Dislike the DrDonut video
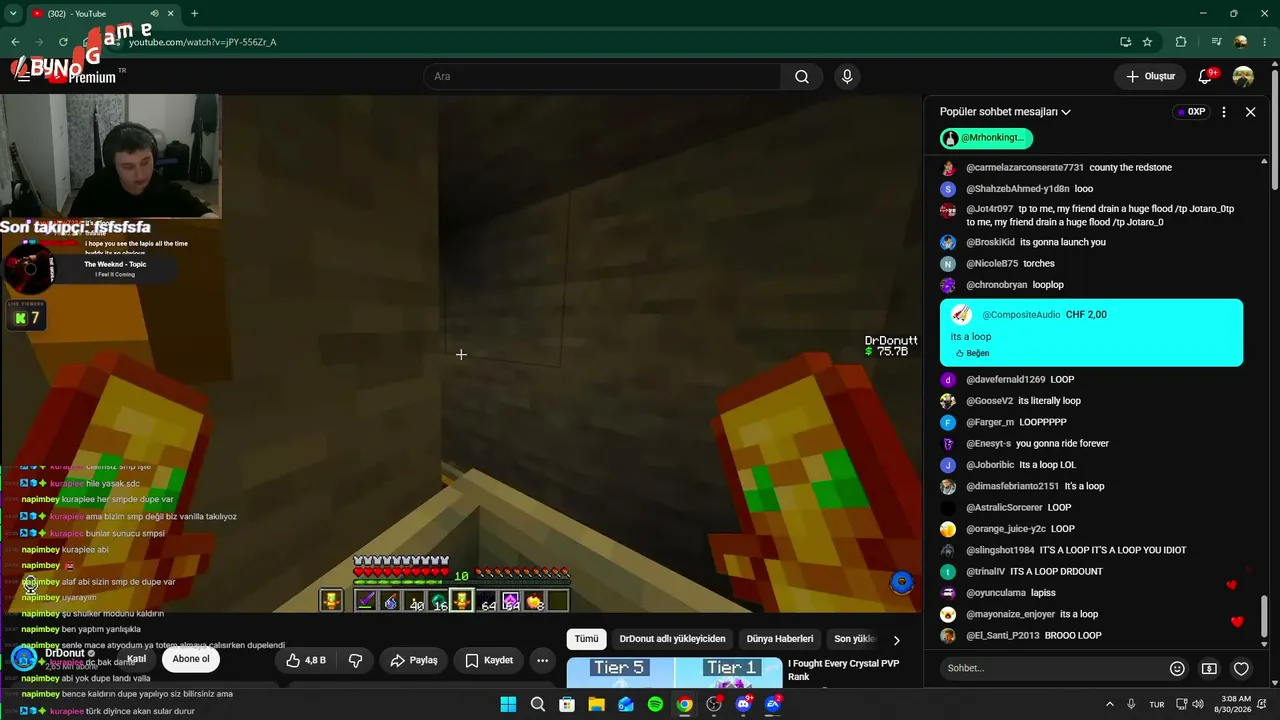Screen dimensions: 1280x720 coord(355,660)
